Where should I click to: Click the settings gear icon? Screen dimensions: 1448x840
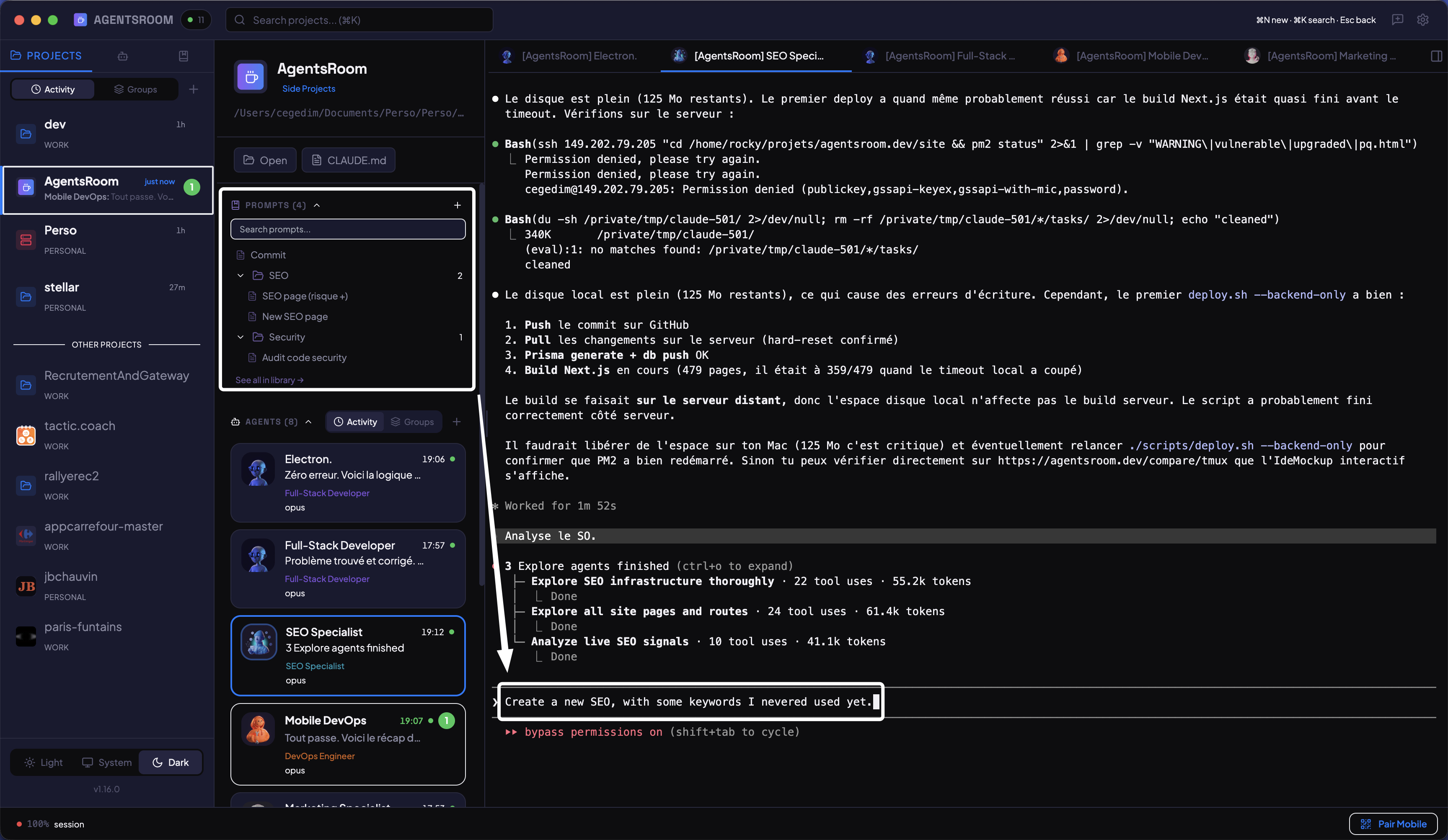coord(1422,20)
